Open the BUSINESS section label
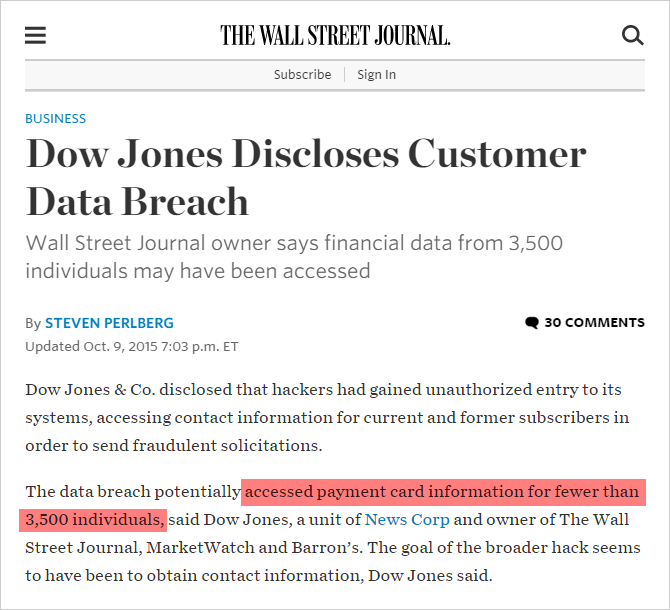 coord(56,118)
